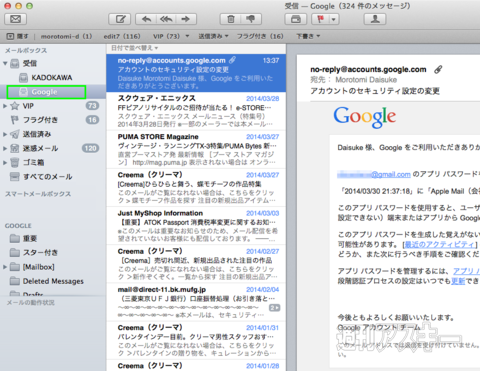Image resolution: width=480 pixels, height=371 pixels.
Task: Expand the ゴミ箱 mailbox triangle
Action: (x=5, y=163)
